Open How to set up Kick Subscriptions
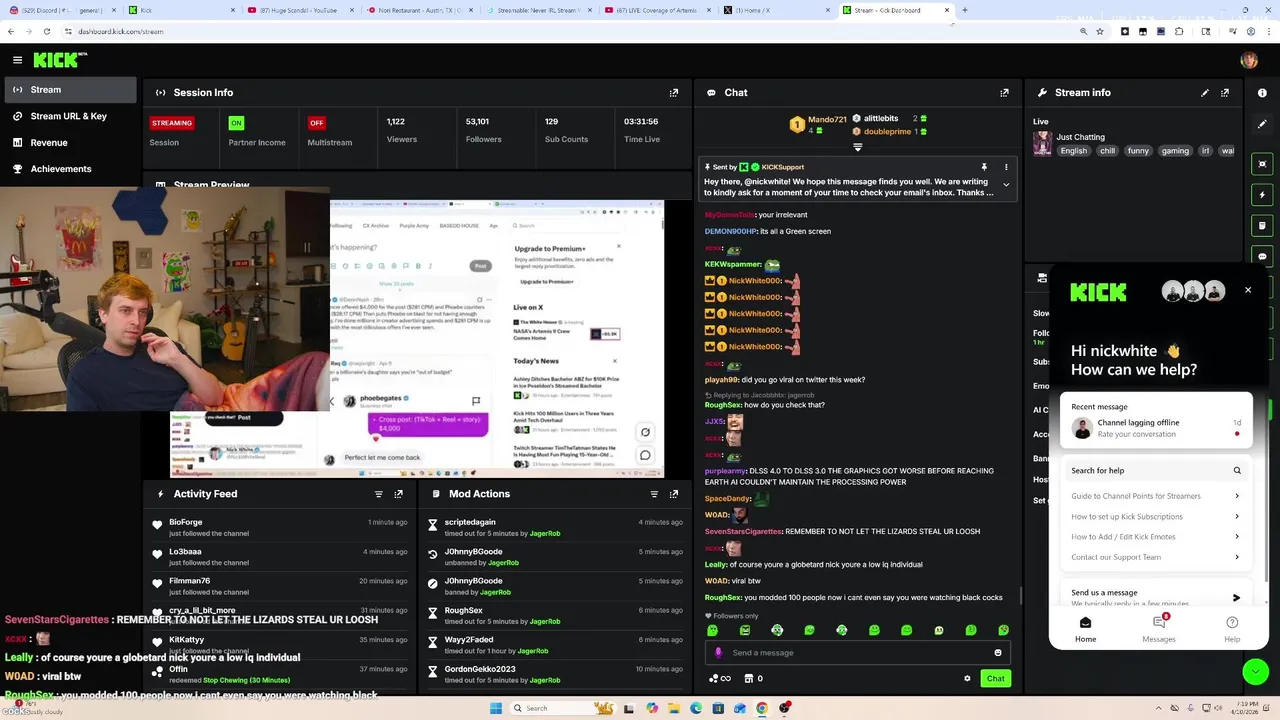This screenshot has height=720, width=1280. pyautogui.click(x=1155, y=517)
